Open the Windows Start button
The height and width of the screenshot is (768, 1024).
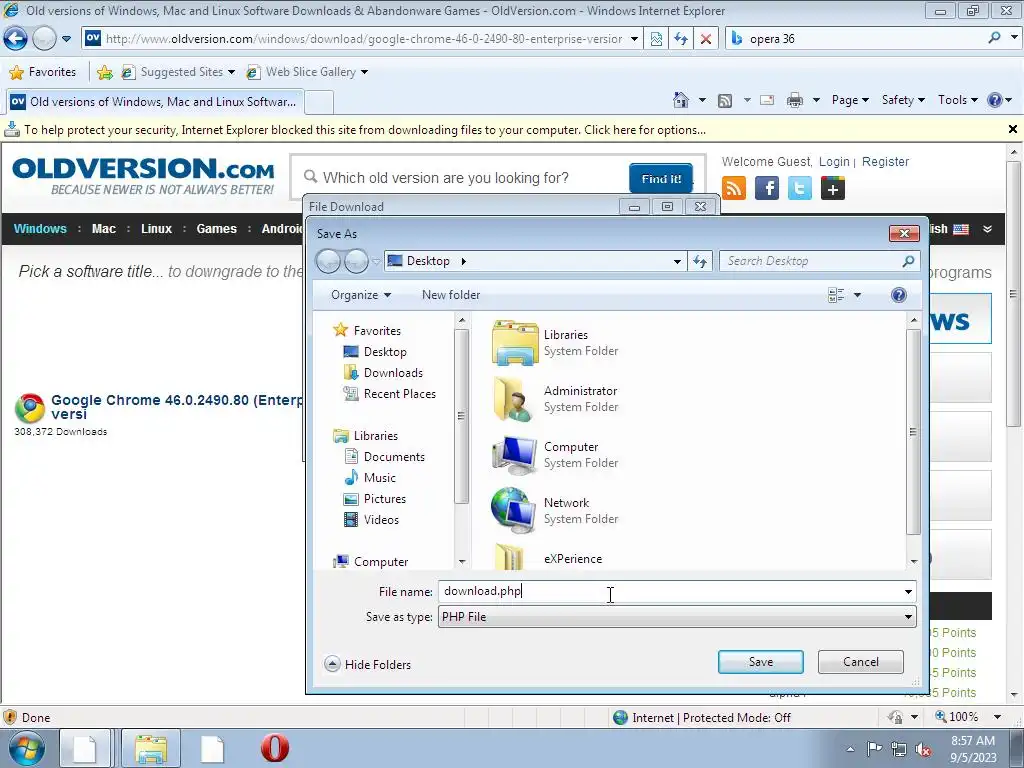(x=27, y=748)
